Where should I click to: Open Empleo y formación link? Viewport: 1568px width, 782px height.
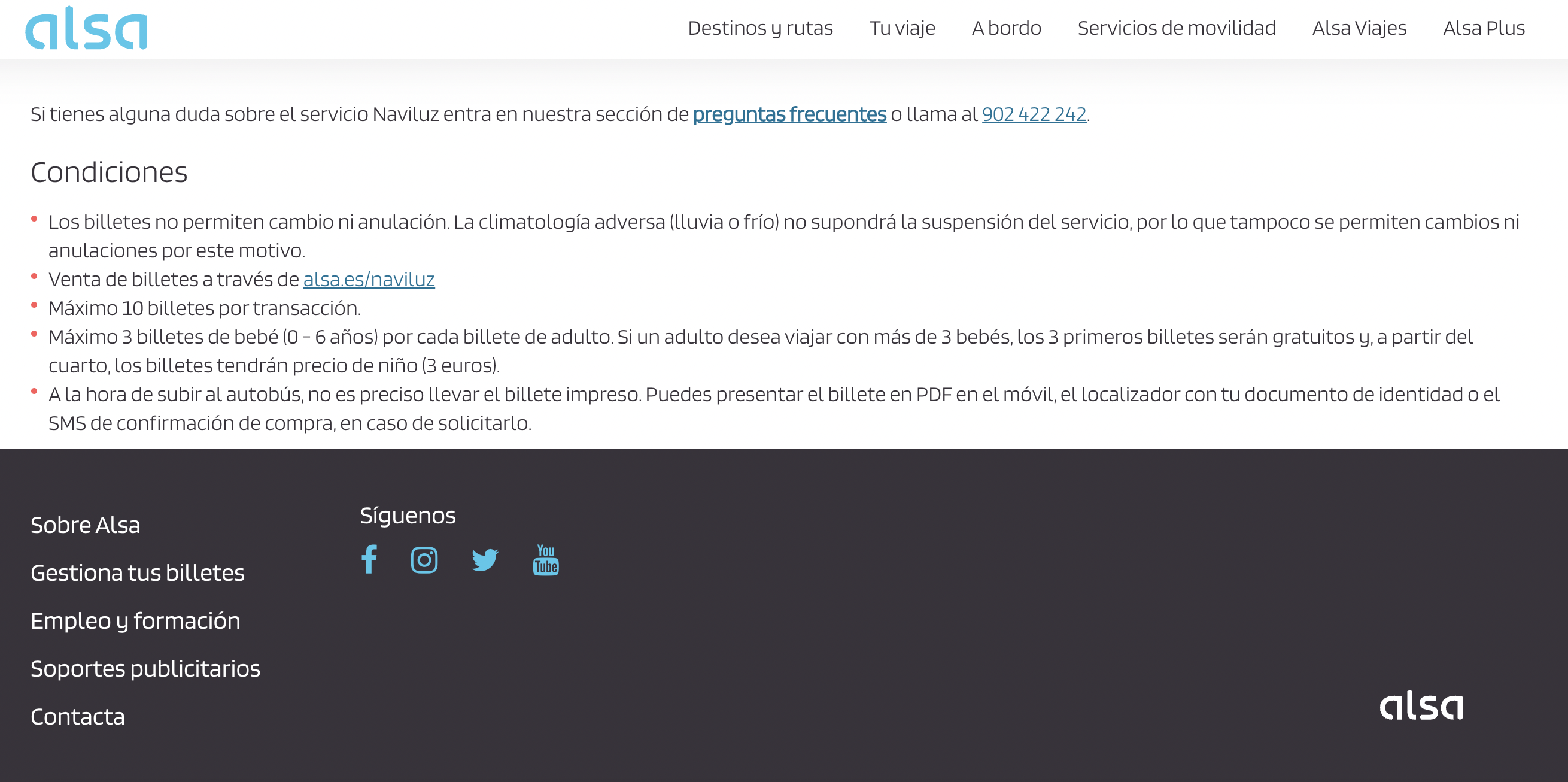135,620
